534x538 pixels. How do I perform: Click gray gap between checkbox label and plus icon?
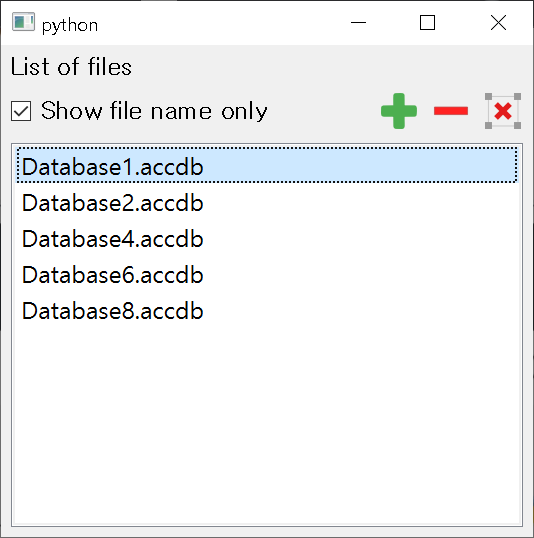pyautogui.click(x=324, y=111)
